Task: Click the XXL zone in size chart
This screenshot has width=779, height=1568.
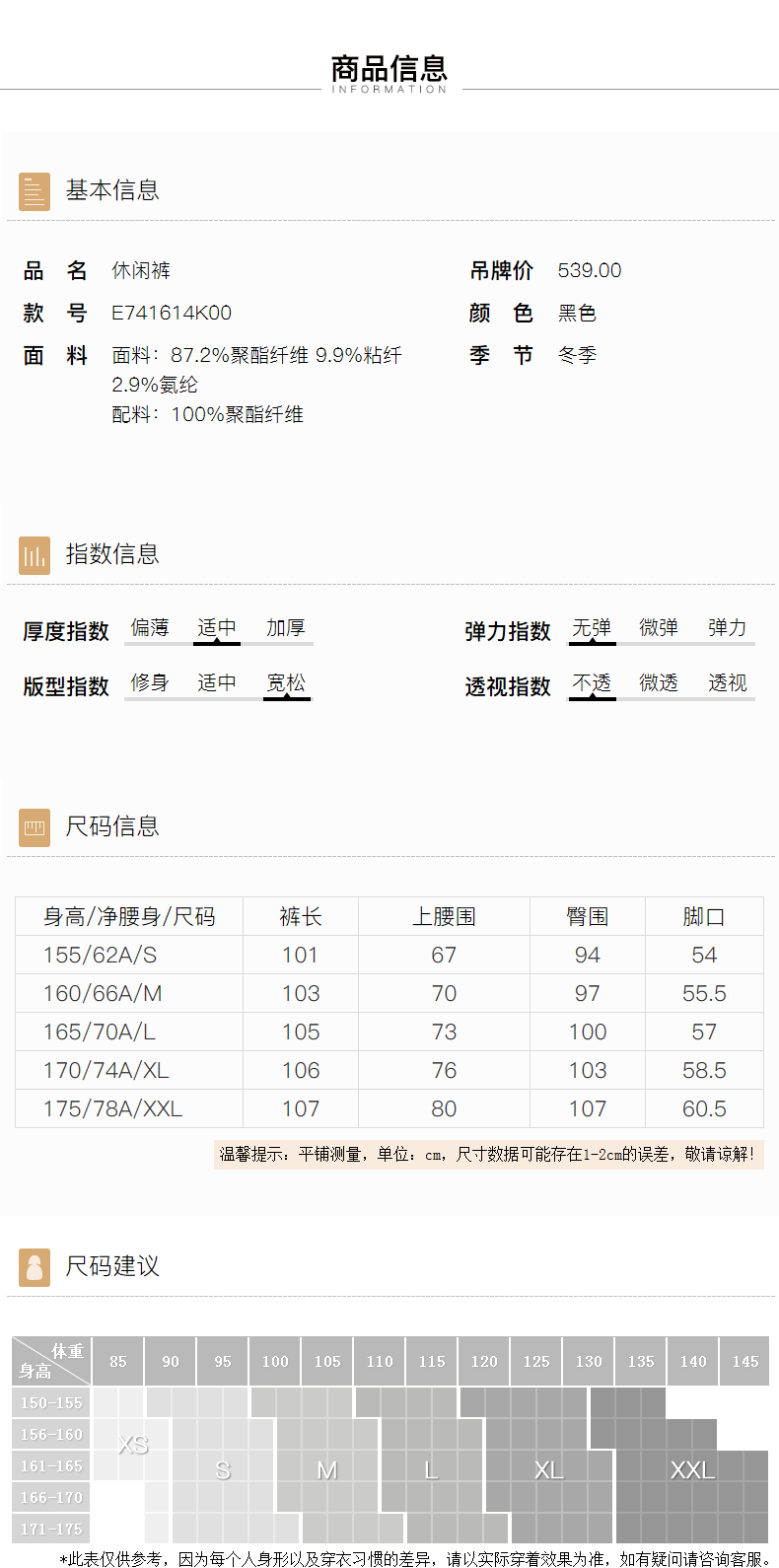Action: coord(692,1471)
